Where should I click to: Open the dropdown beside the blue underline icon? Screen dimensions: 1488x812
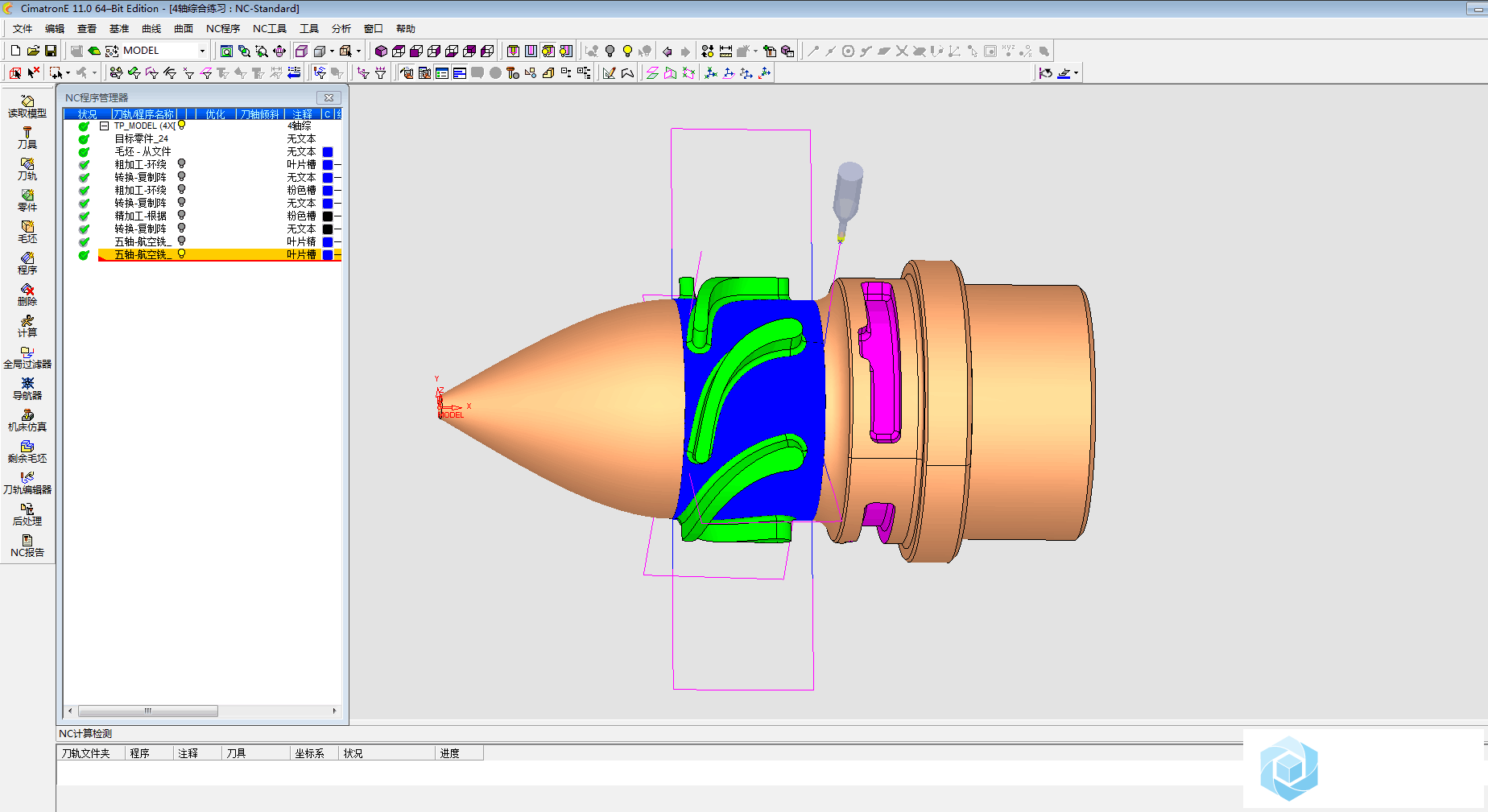1076,72
